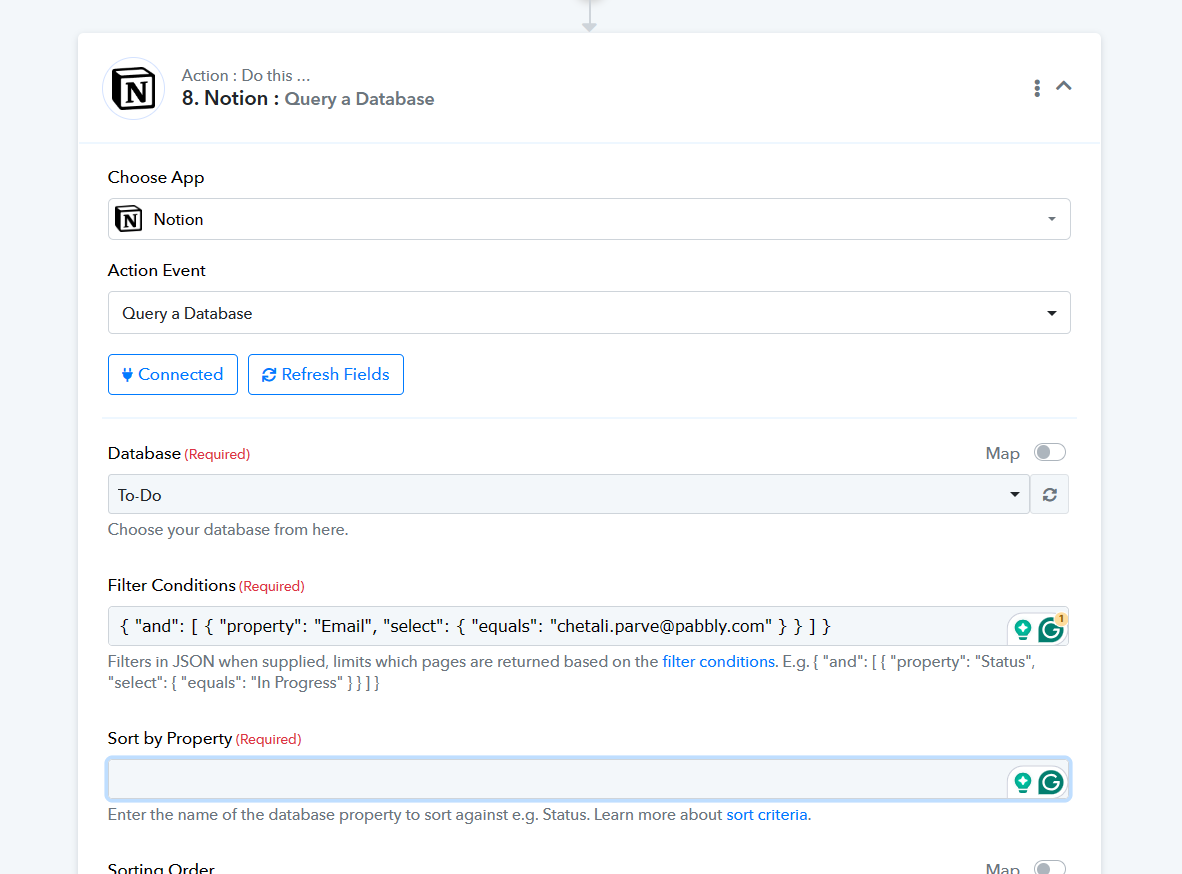Click the Notion logo in step header
The height and width of the screenshot is (874, 1182).
133,88
